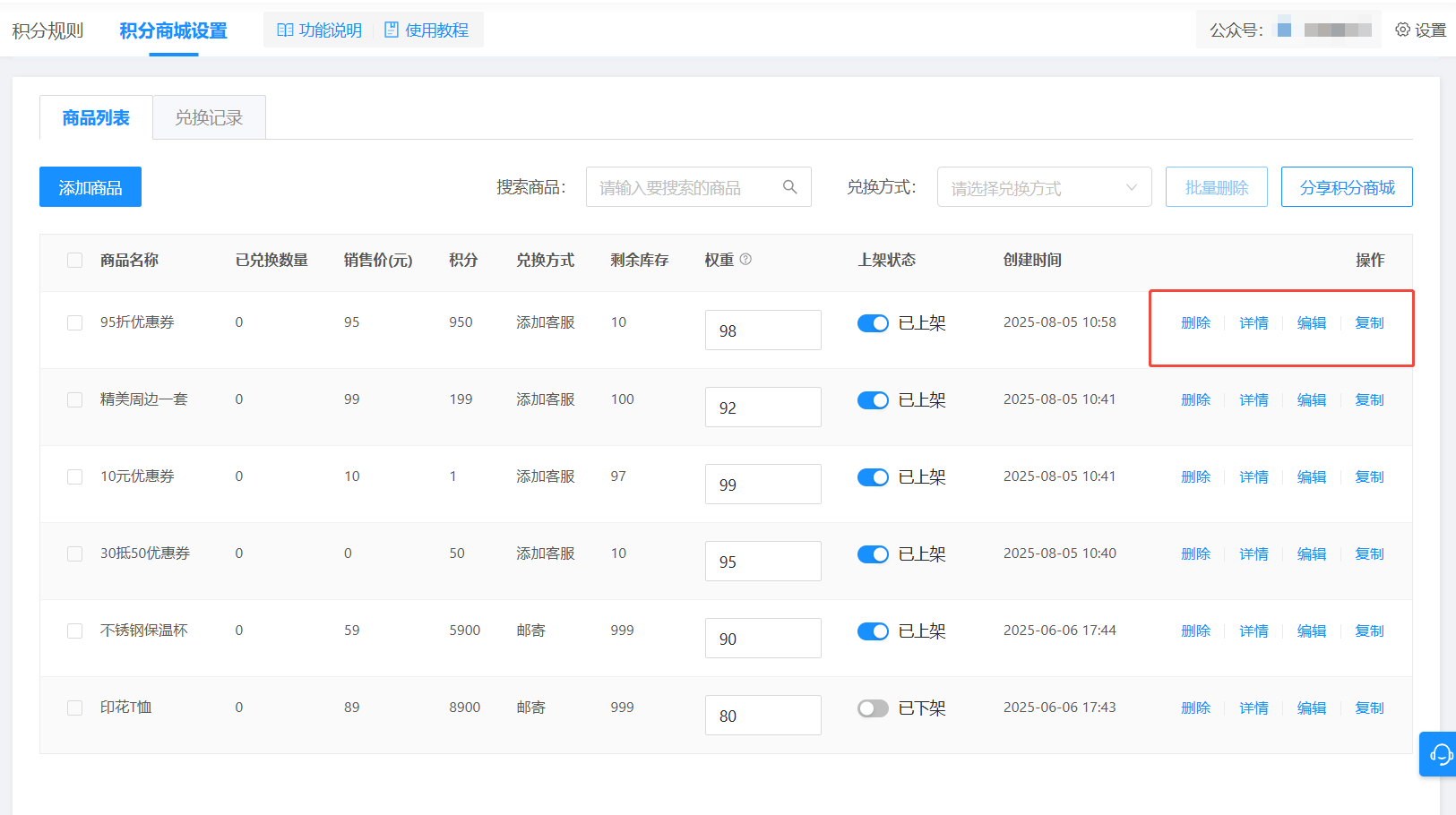Click weight field showing 90
This screenshot has height=815, width=1456.
tap(762, 639)
